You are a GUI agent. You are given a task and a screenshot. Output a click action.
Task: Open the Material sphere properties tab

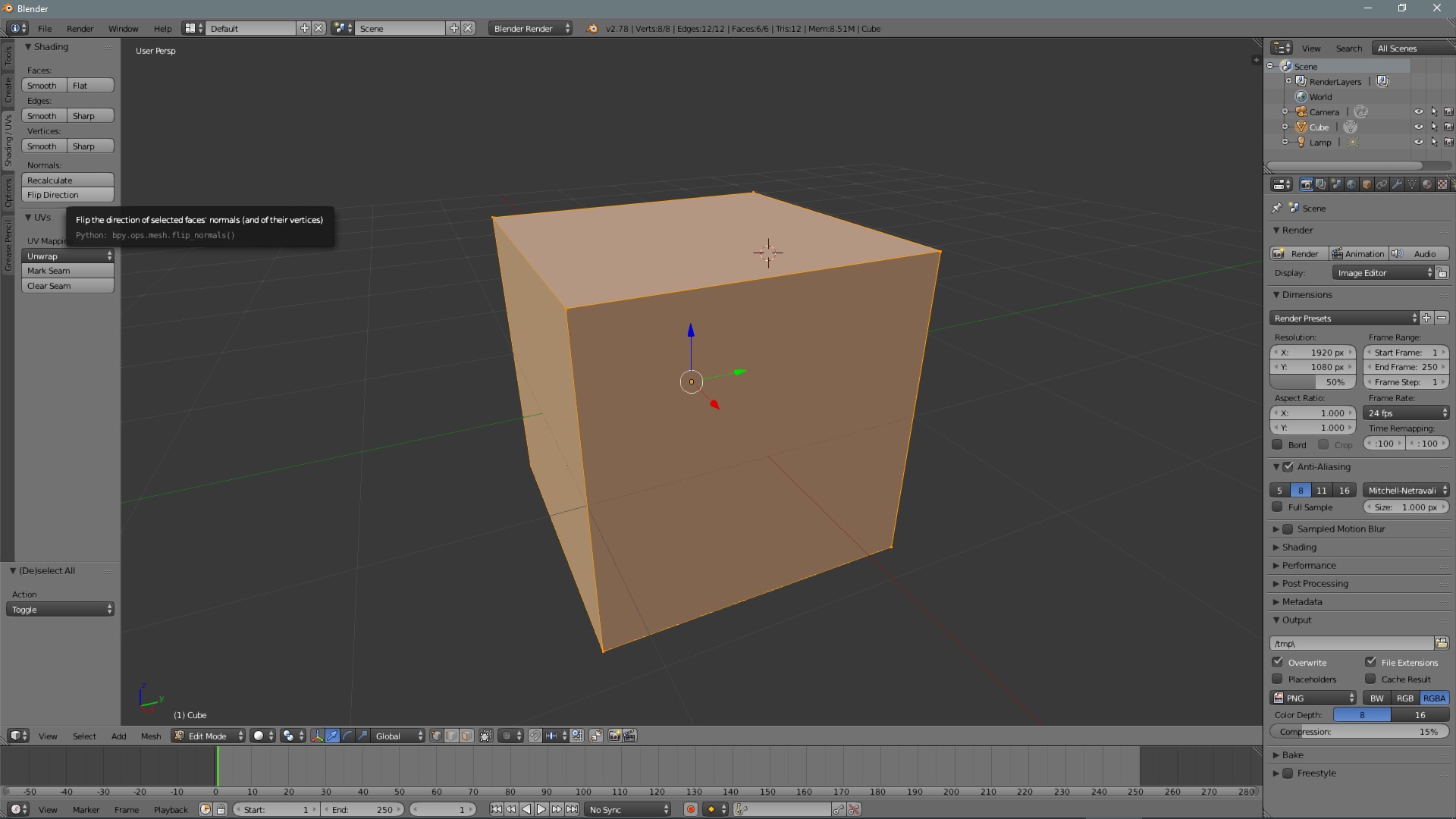click(x=1426, y=184)
